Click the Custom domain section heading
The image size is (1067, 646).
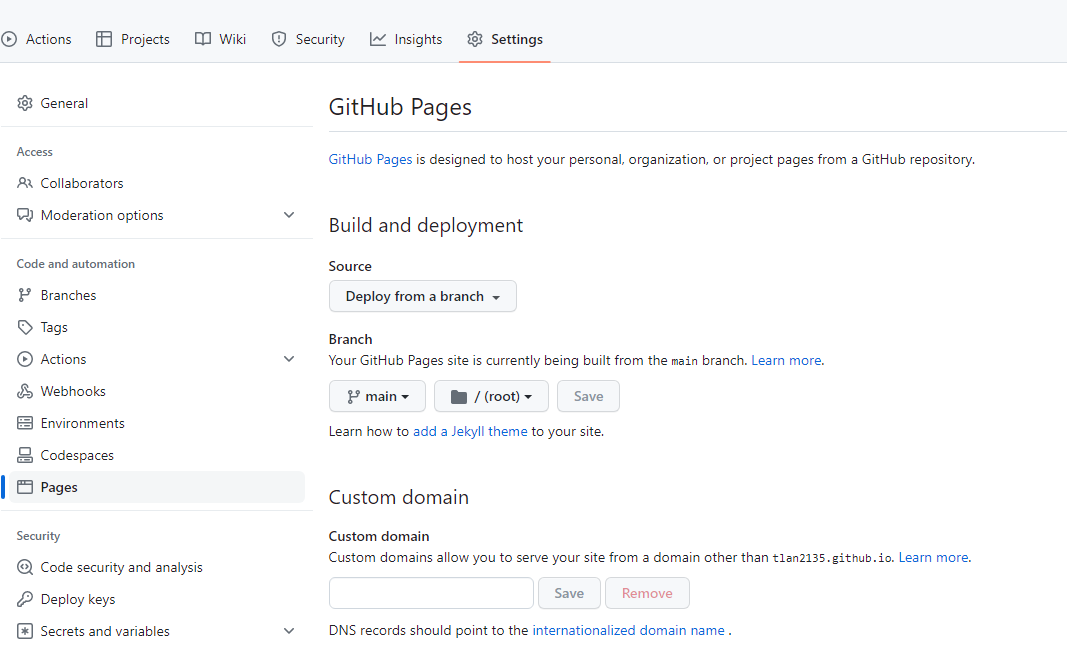point(399,498)
